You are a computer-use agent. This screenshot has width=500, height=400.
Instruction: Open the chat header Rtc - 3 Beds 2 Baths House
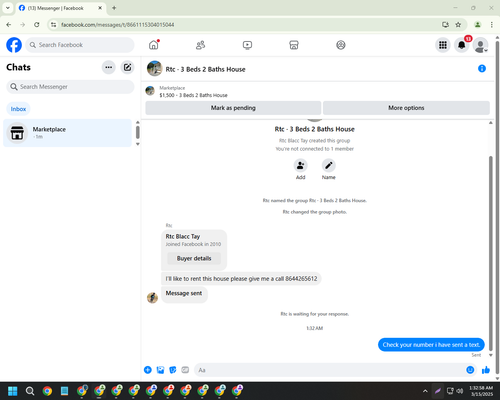[206, 69]
